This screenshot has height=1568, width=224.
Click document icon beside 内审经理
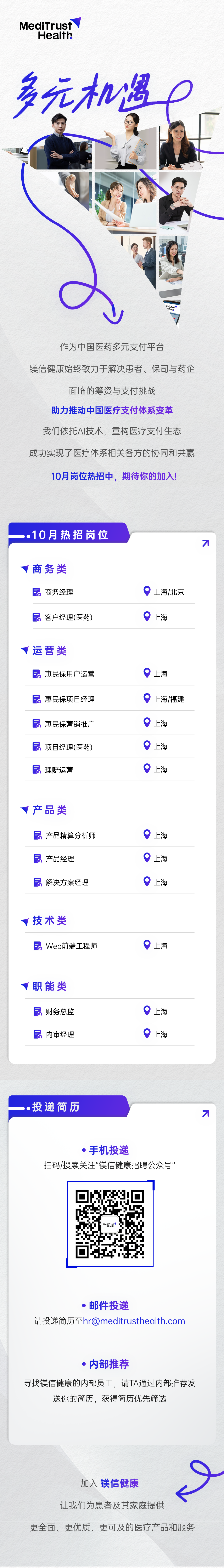(x=37, y=1034)
